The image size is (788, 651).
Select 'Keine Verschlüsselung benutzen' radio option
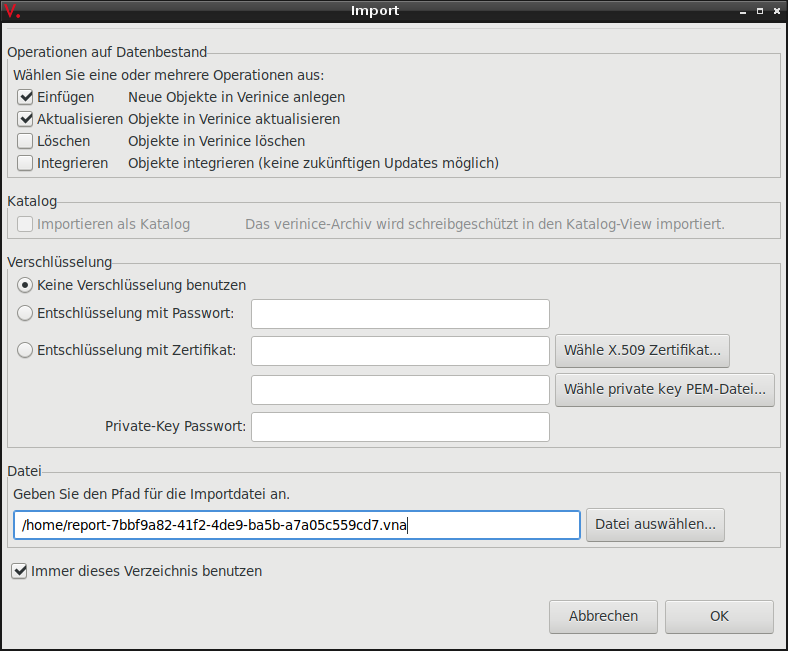point(24,285)
